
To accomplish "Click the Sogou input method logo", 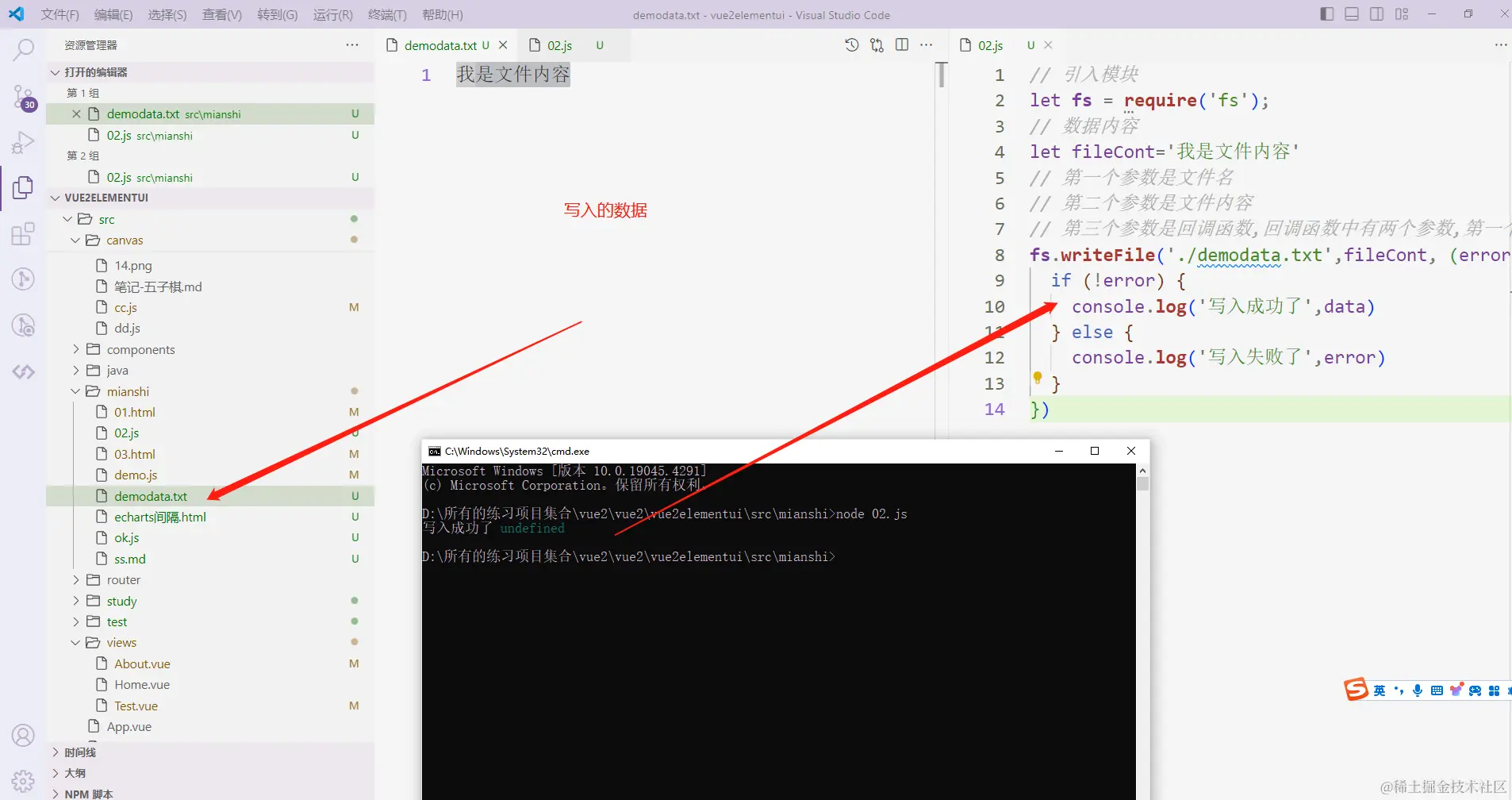I will coord(1356,689).
